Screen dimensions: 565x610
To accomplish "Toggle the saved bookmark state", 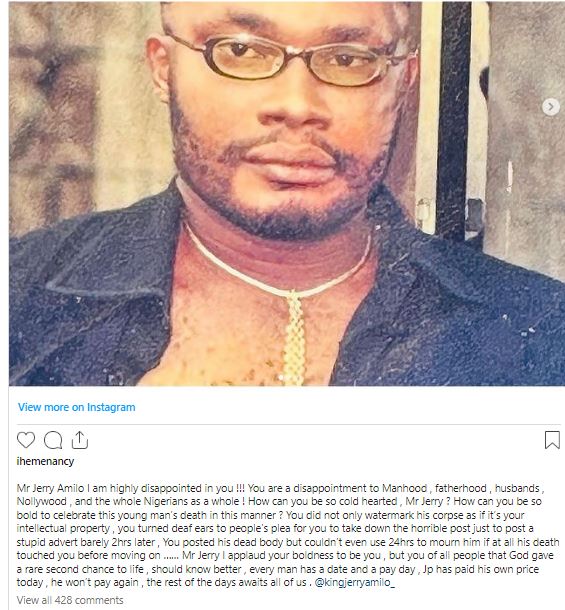I will tap(552, 440).
